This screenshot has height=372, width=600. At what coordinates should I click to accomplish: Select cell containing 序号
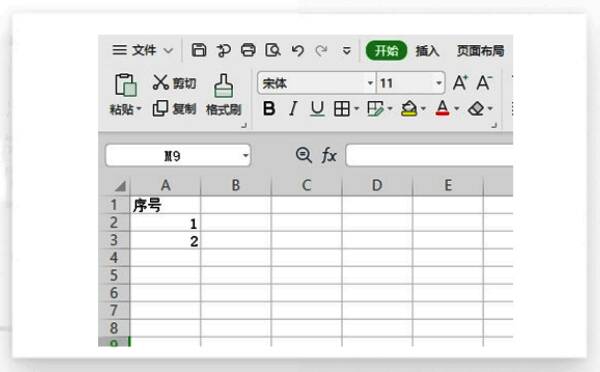pyautogui.click(x=165, y=205)
